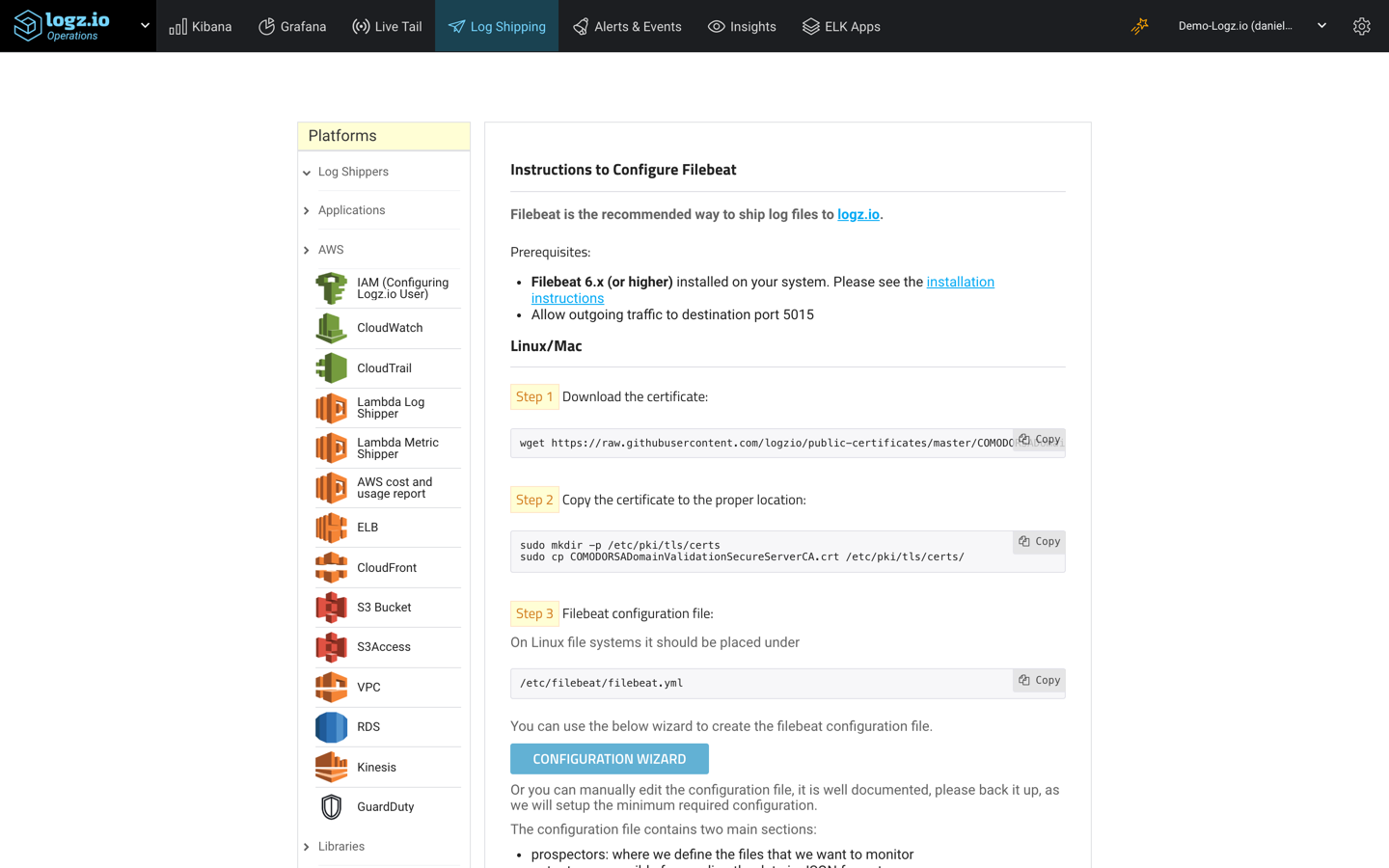The image size is (1389, 868).
Task: Click the magic wand sparkle icon
Action: (x=1140, y=26)
